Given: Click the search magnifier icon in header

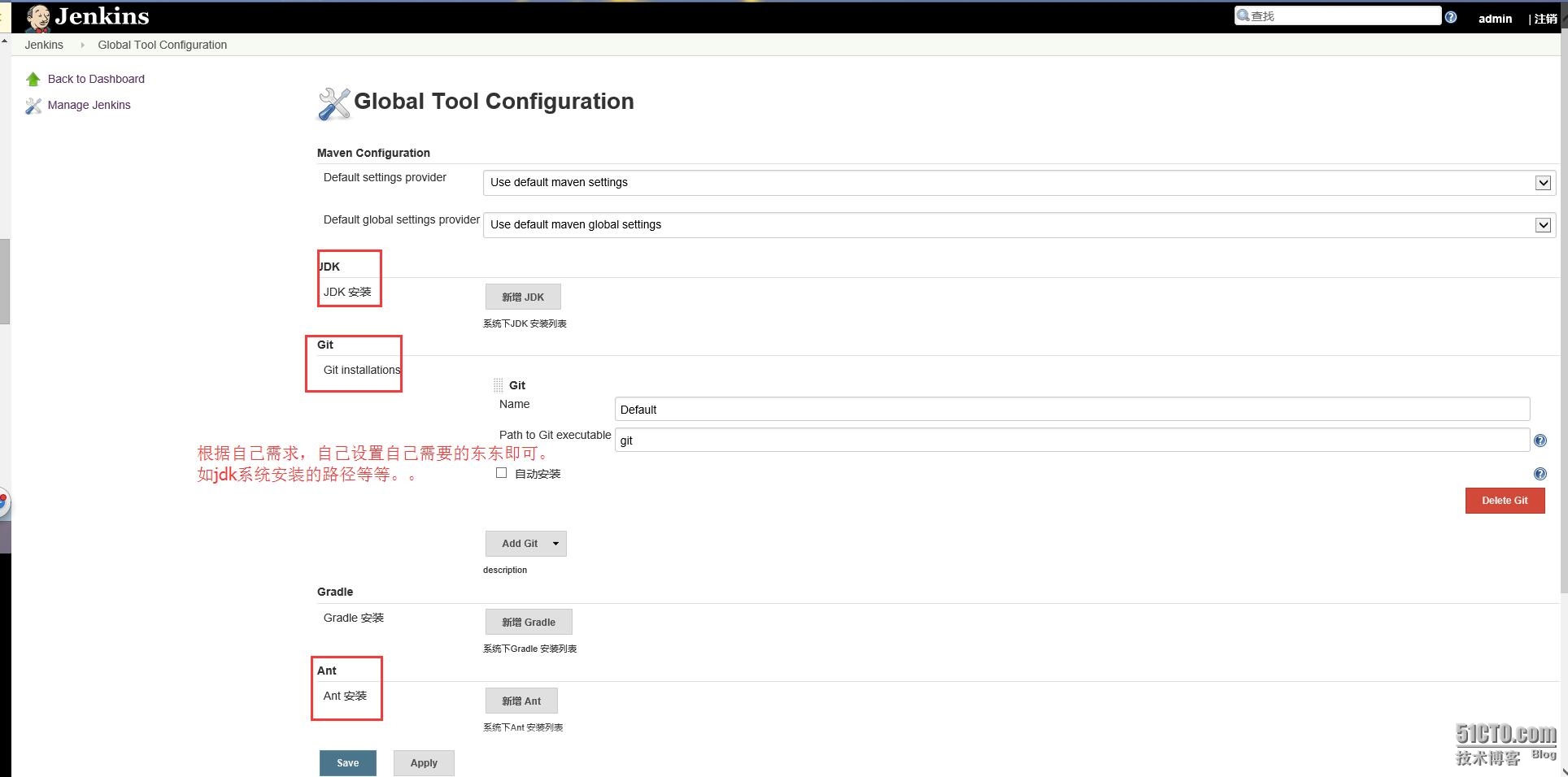Looking at the screenshot, I should 1244,15.
